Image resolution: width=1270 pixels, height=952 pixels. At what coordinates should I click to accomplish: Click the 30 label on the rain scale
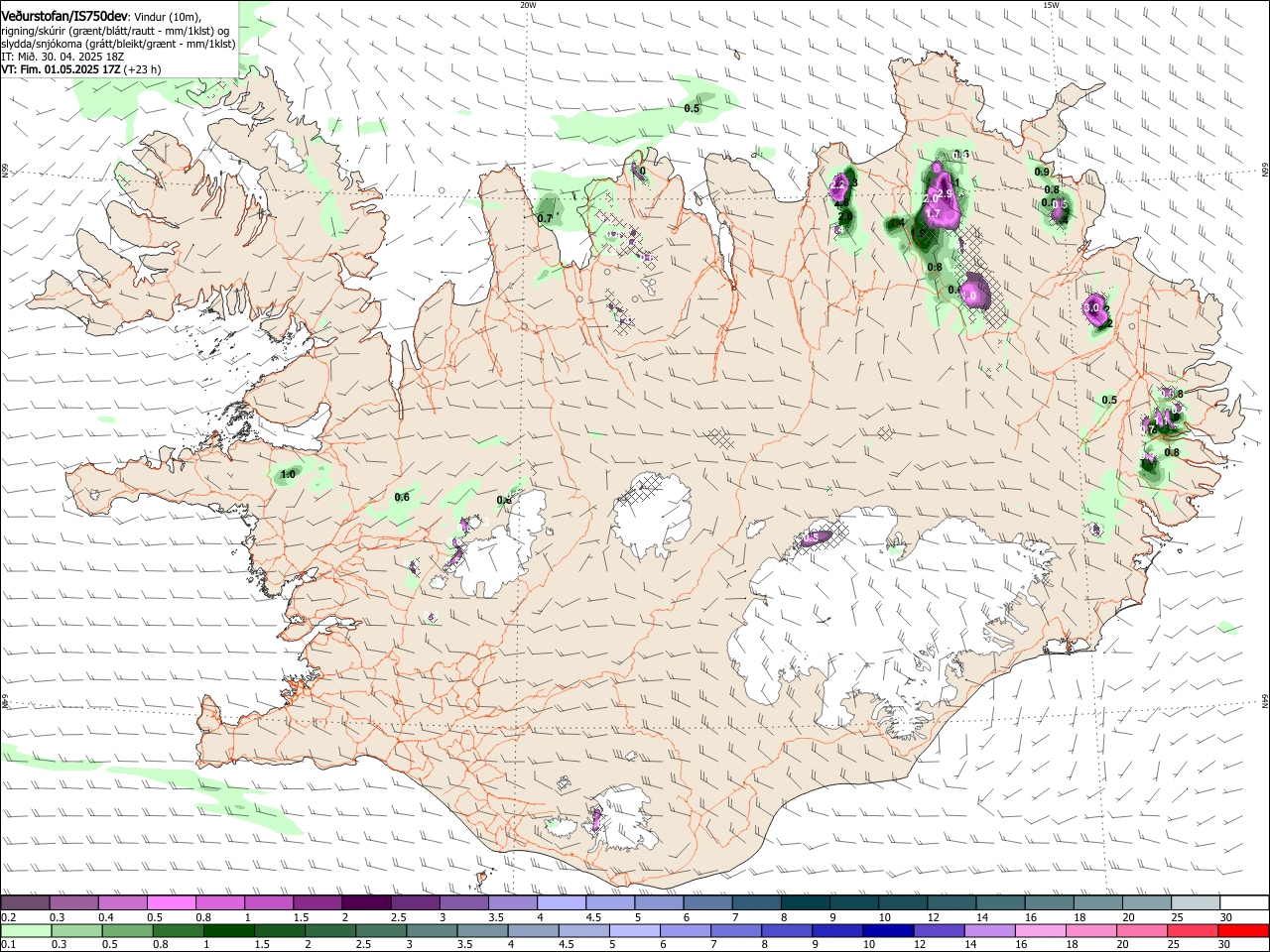pos(1225,944)
